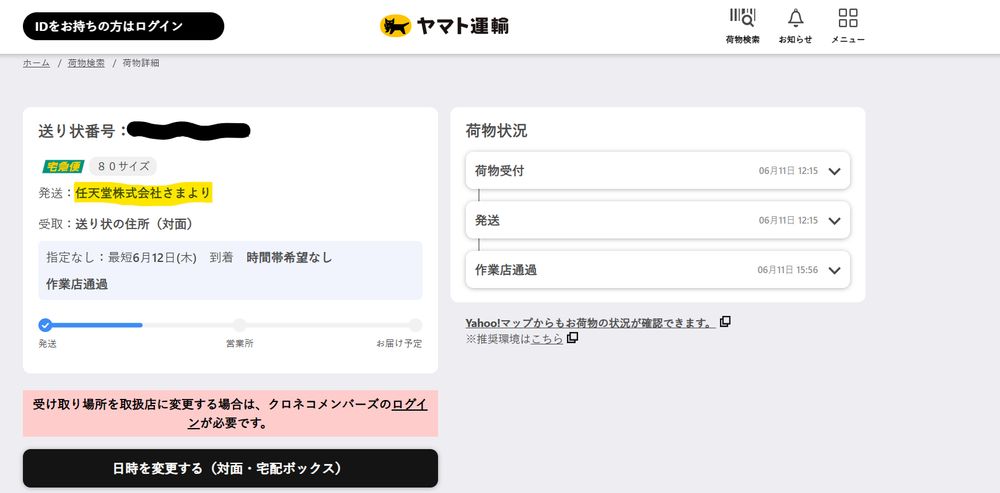Click 06月11日 15:56 timestamp
This screenshot has height=493, width=1000.
(788, 270)
